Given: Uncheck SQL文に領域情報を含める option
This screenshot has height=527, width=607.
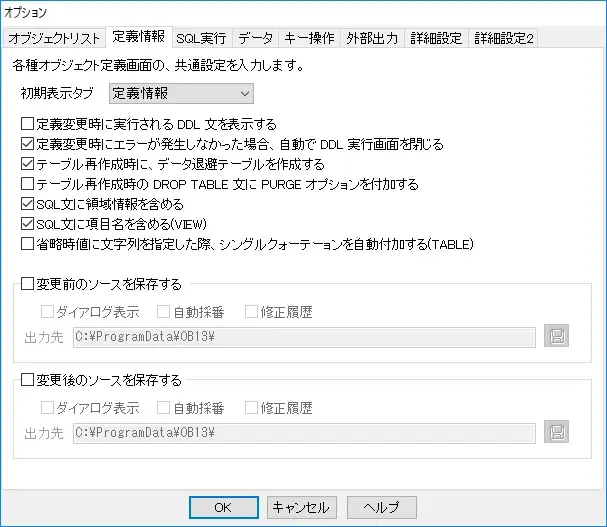Looking at the screenshot, I should click(28, 204).
